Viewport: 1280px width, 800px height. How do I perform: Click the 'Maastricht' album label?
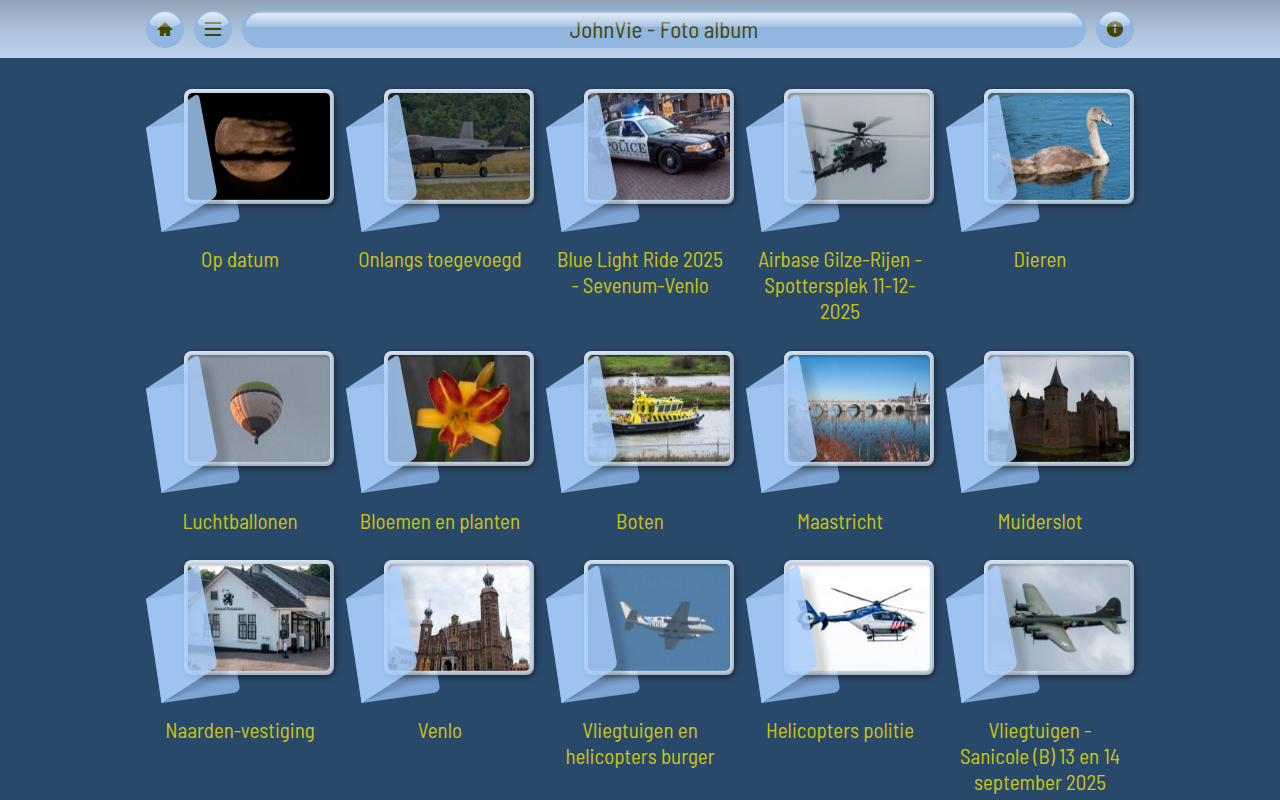(x=840, y=522)
